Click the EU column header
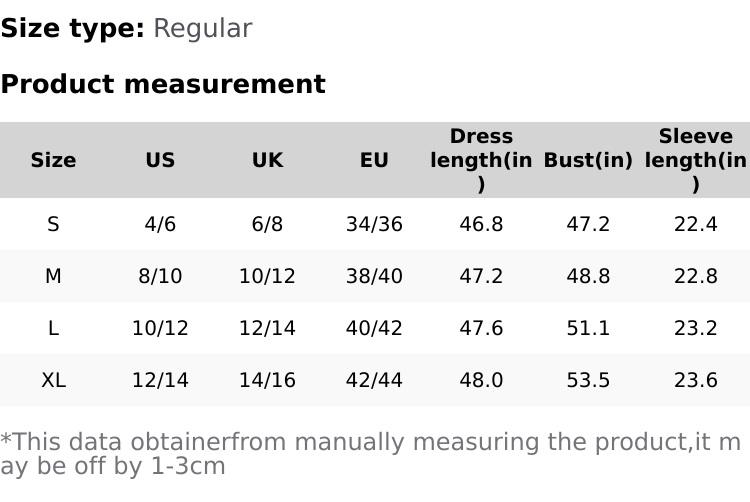Screen dimensions: 750x502 [x=374, y=160]
